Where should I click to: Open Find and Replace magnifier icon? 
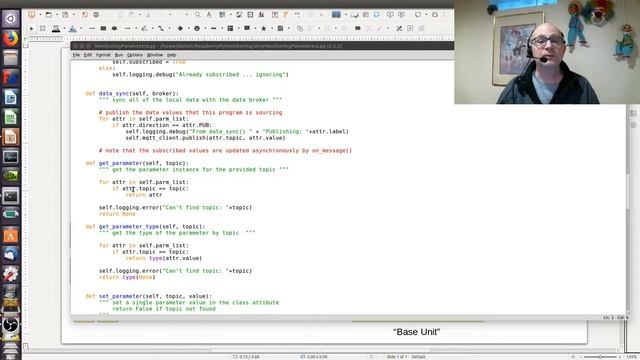198,15
